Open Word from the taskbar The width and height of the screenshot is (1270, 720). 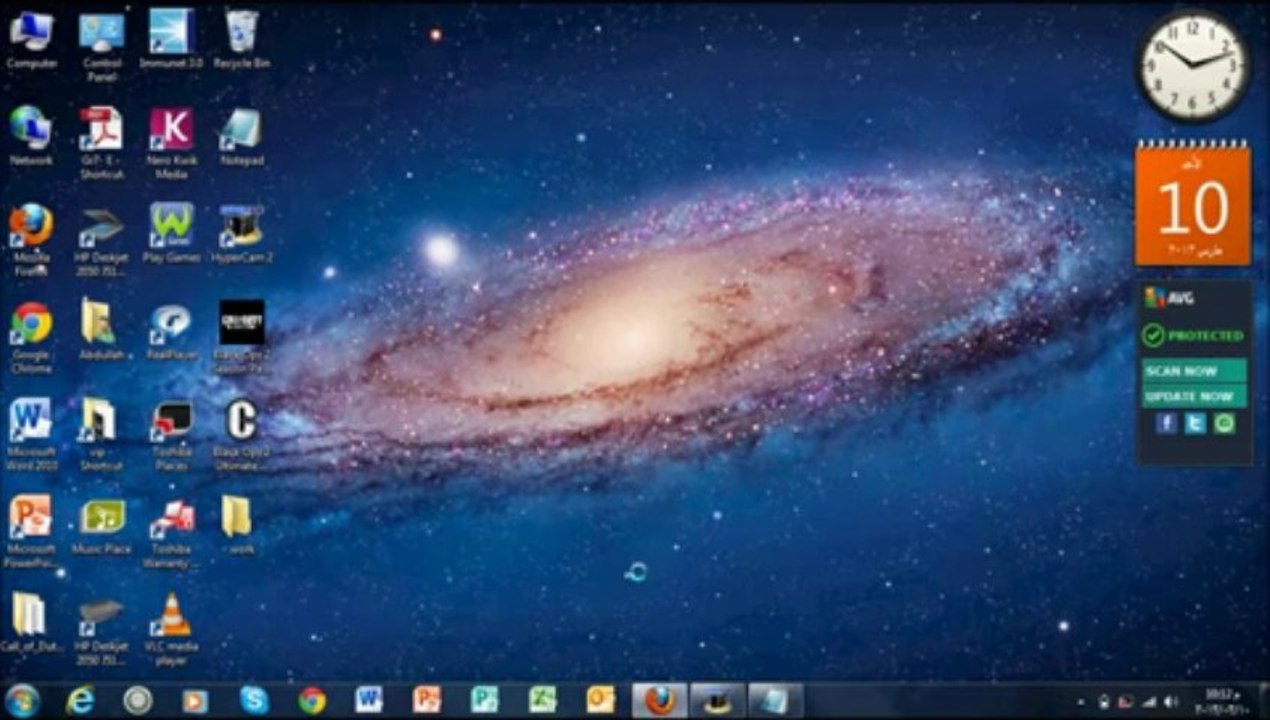pos(369,700)
